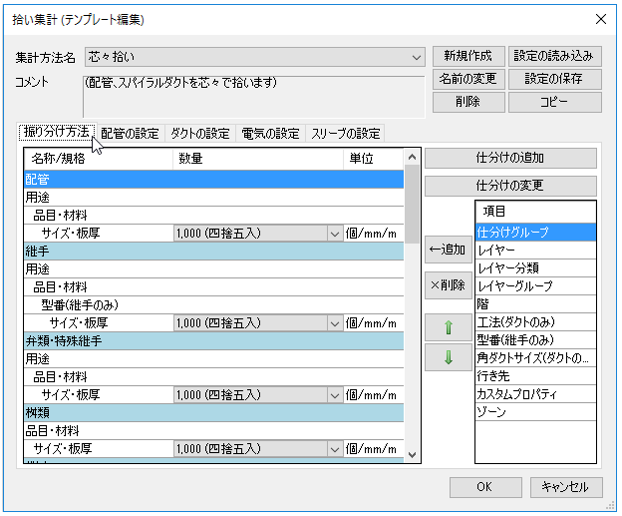Switch to the 振り分け方法 tab
Screen dimensions: 622x516
57,132
